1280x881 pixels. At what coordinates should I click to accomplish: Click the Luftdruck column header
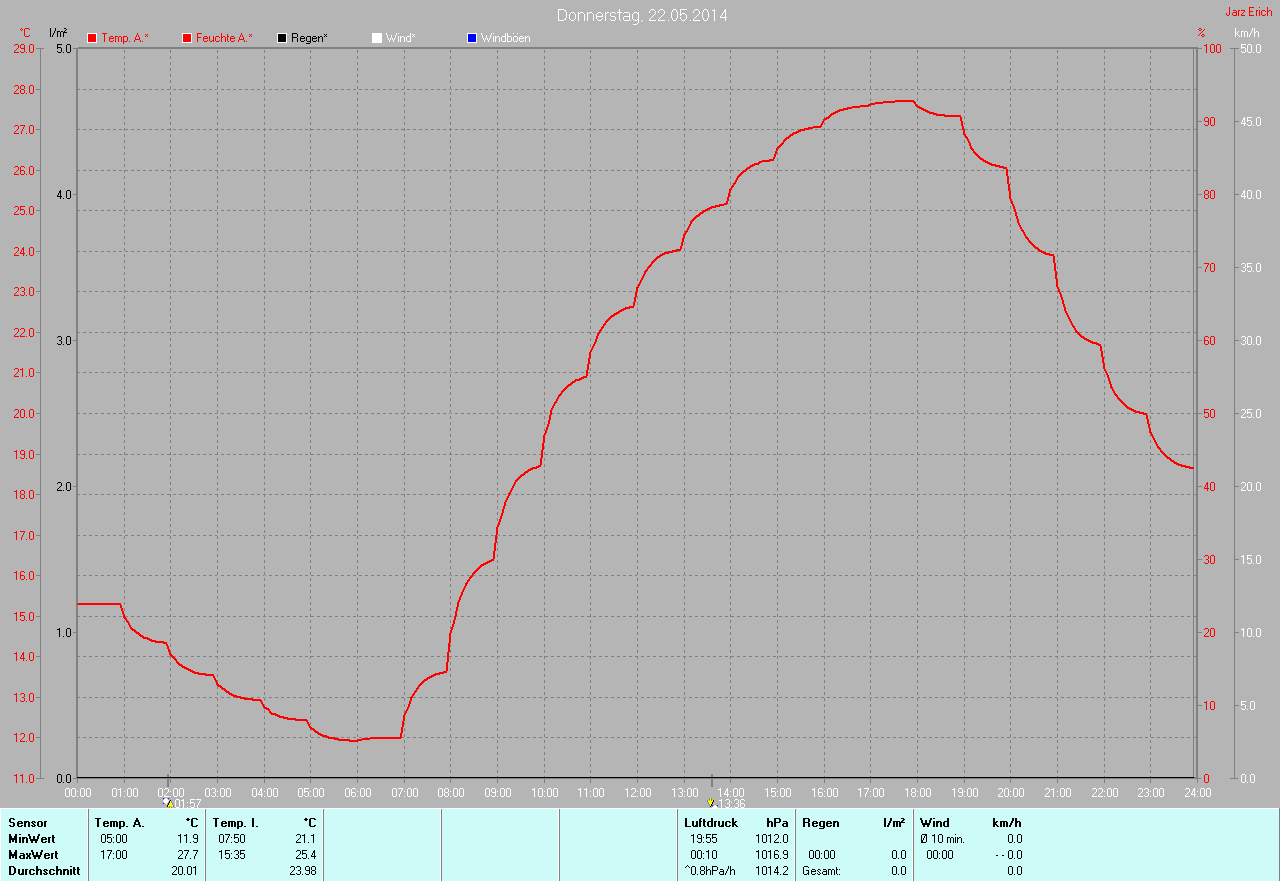711,823
